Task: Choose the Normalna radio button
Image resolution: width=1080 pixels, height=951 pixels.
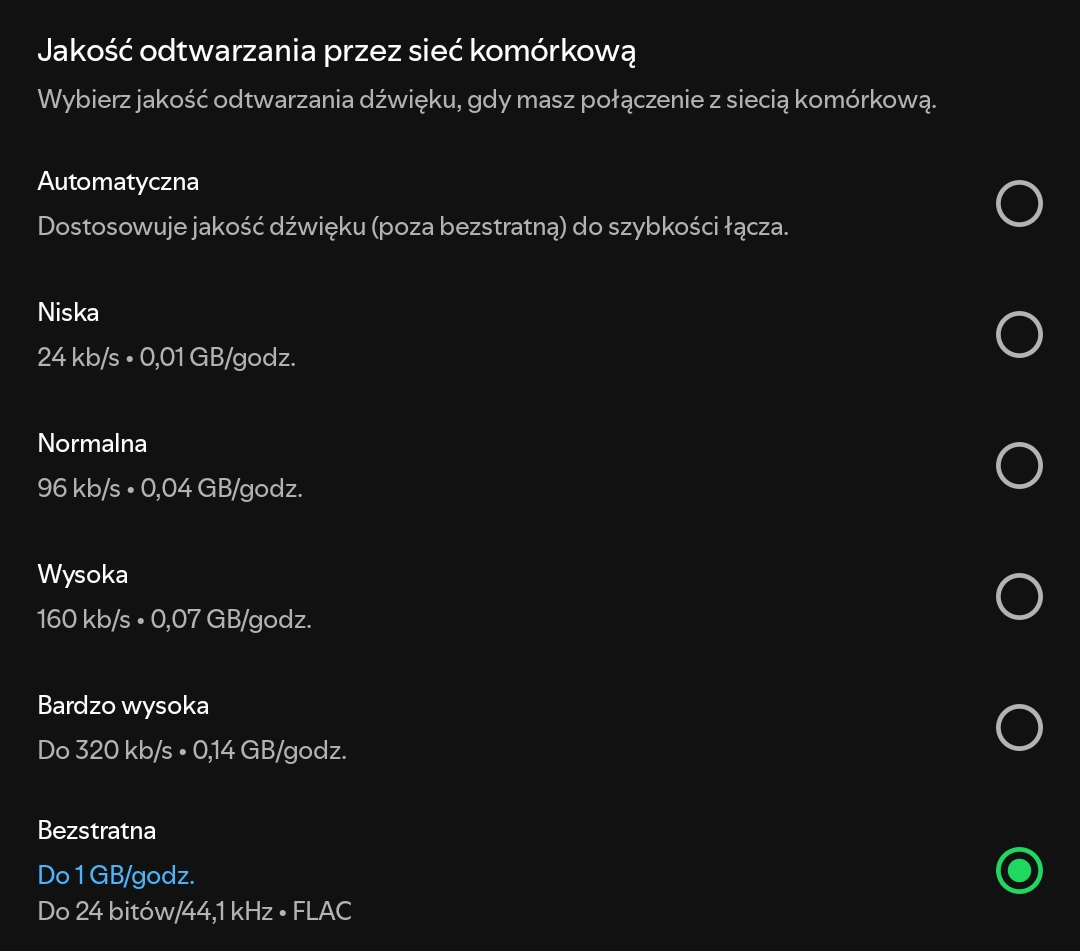Action: click(x=1019, y=466)
